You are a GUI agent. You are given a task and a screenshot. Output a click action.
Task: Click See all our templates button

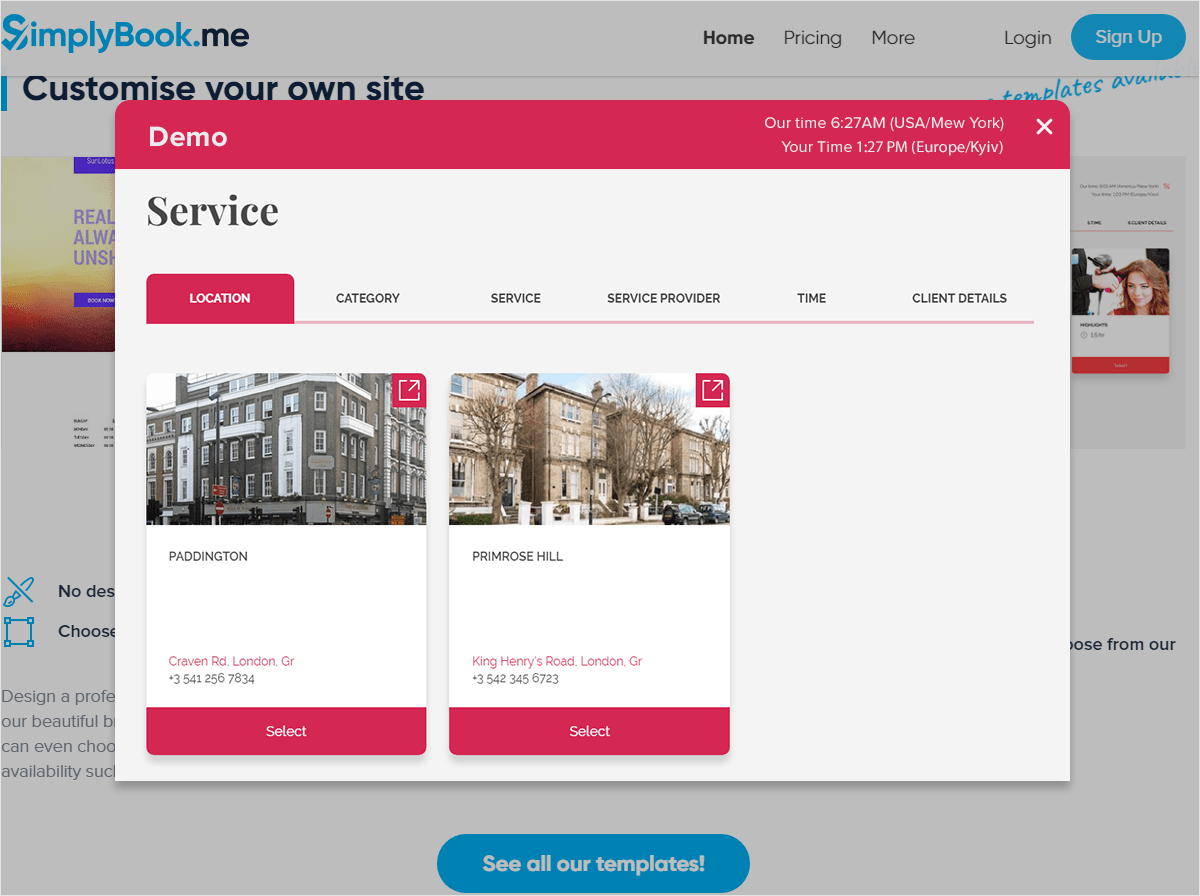[x=593, y=863]
